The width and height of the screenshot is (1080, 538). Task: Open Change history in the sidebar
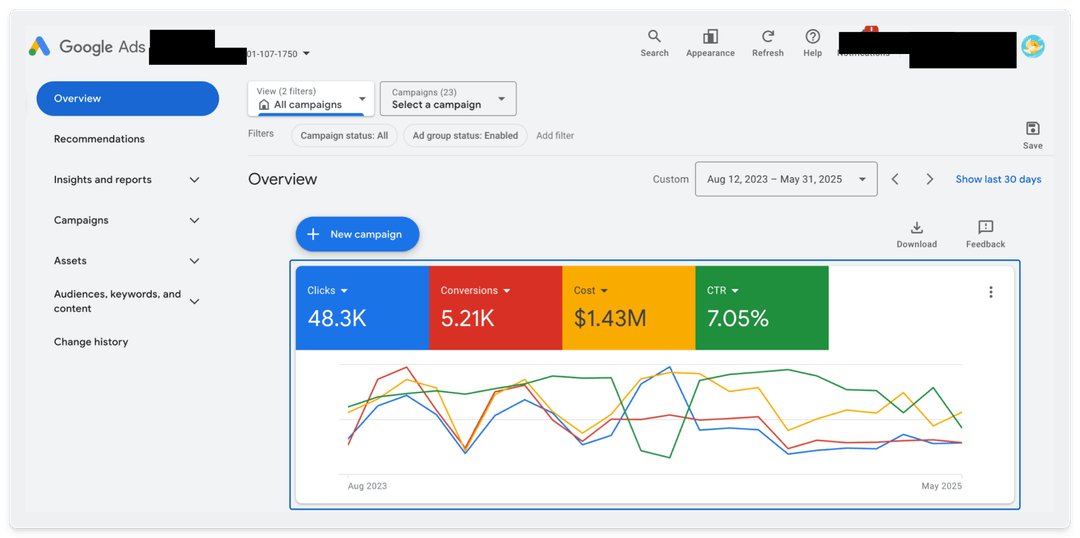(91, 342)
